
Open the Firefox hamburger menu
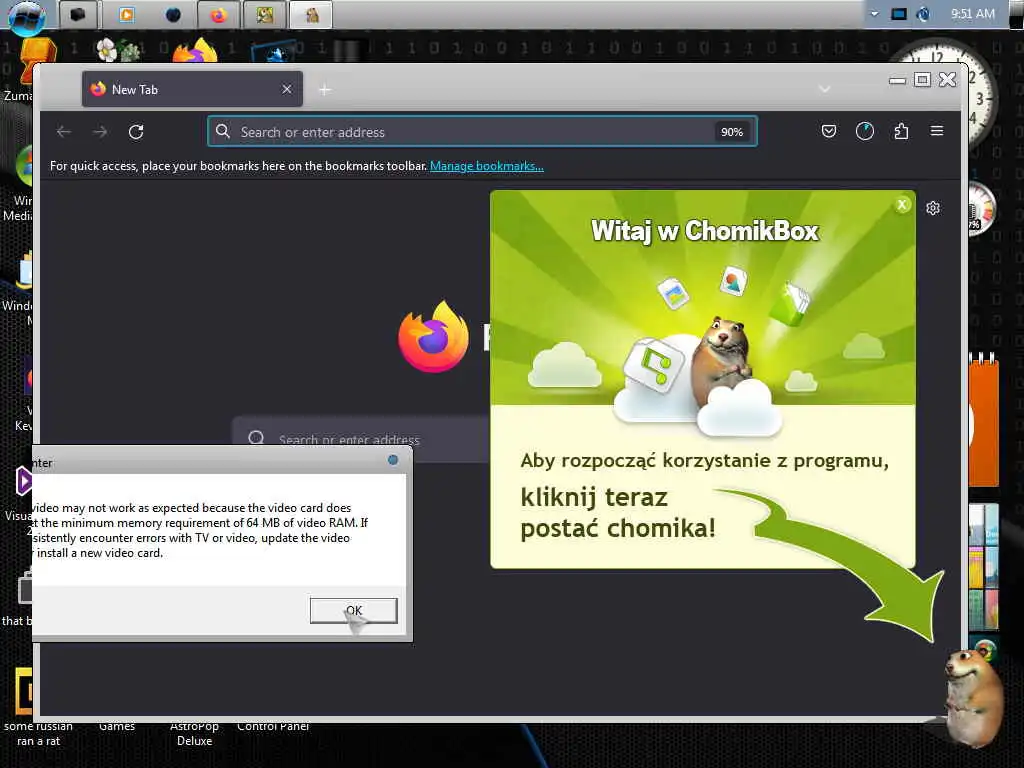pyautogui.click(x=936, y=131)
